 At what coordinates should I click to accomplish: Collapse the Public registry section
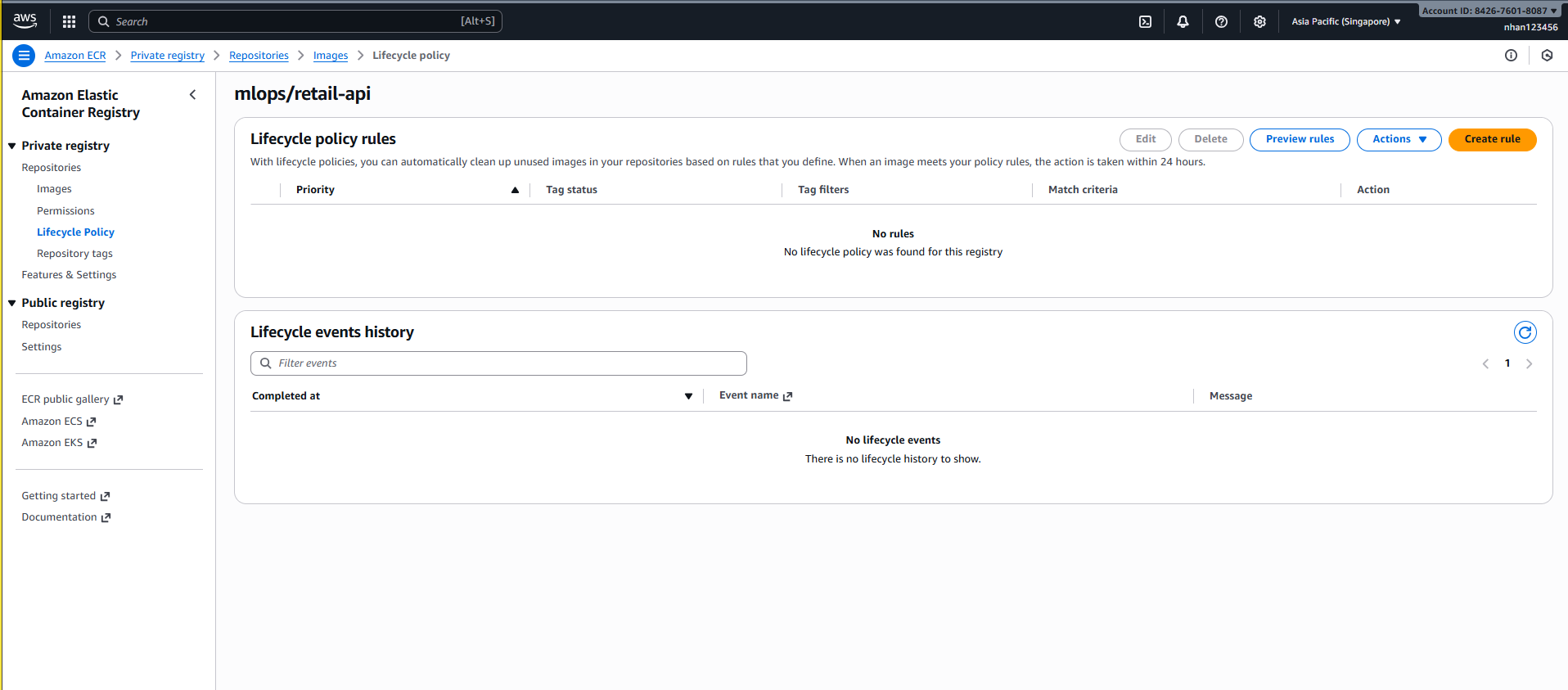pos(12,303)
